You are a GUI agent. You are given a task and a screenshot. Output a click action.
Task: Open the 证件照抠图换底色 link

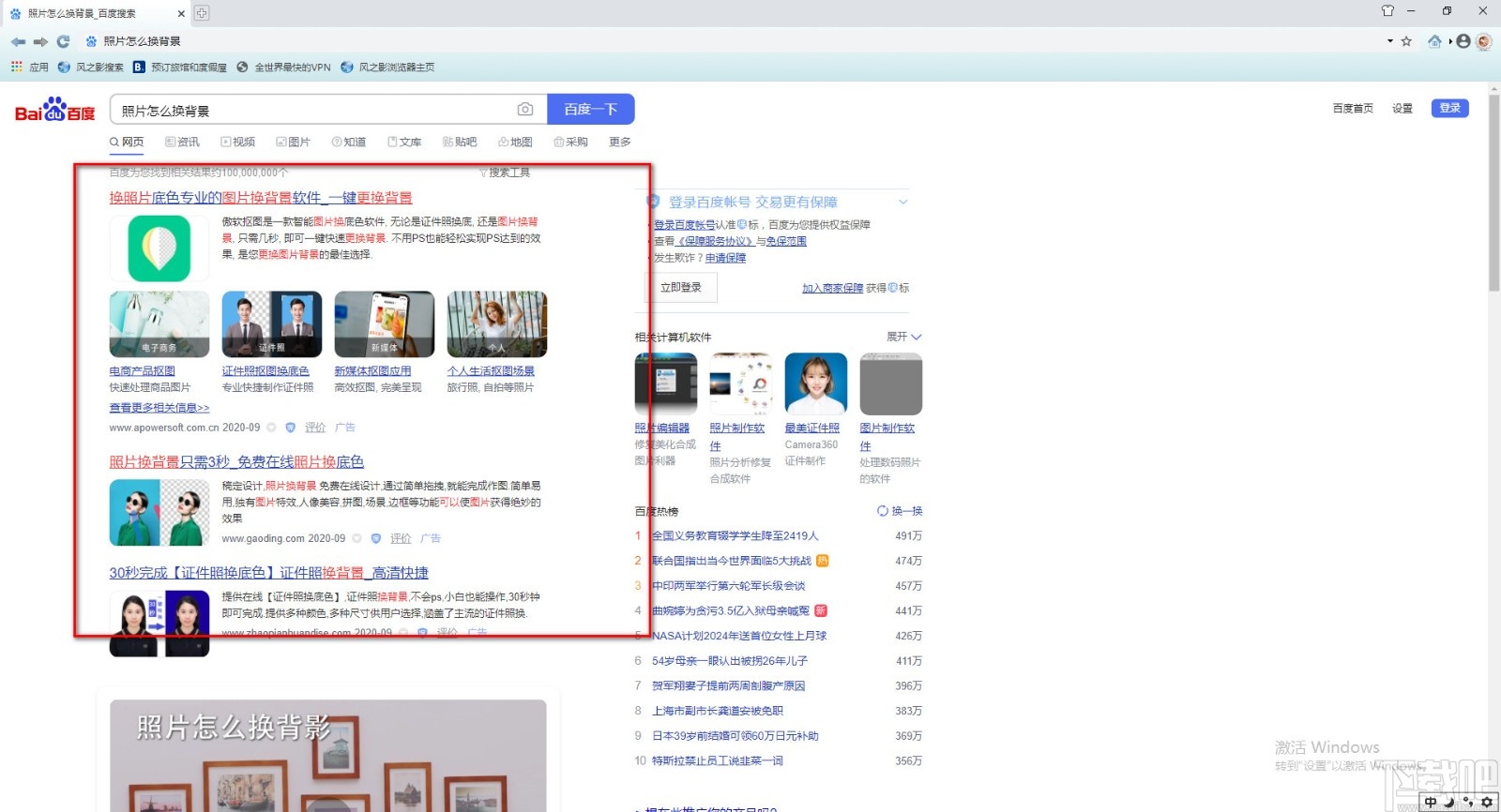[x=265, y=371]
